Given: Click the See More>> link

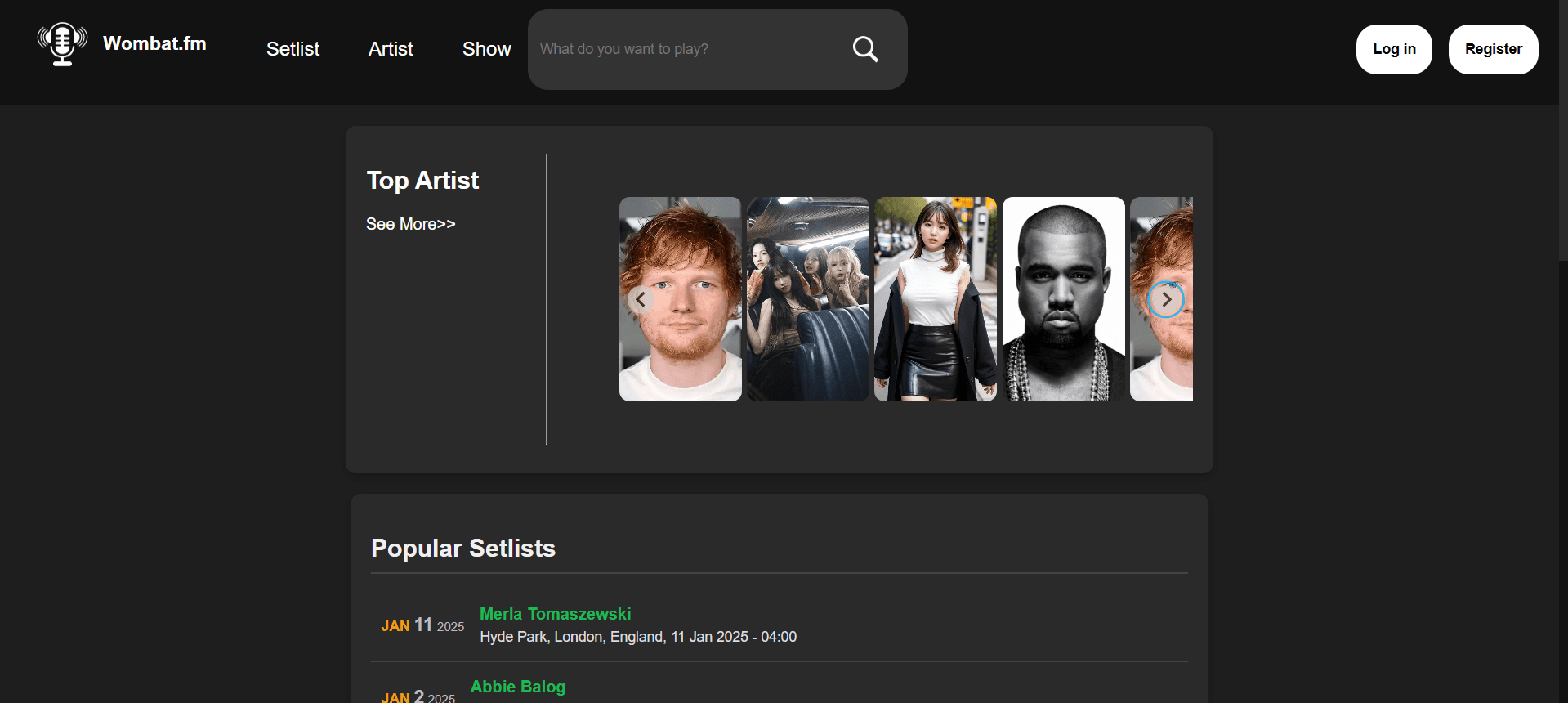Looking at the screenshot, I should 410,224.
